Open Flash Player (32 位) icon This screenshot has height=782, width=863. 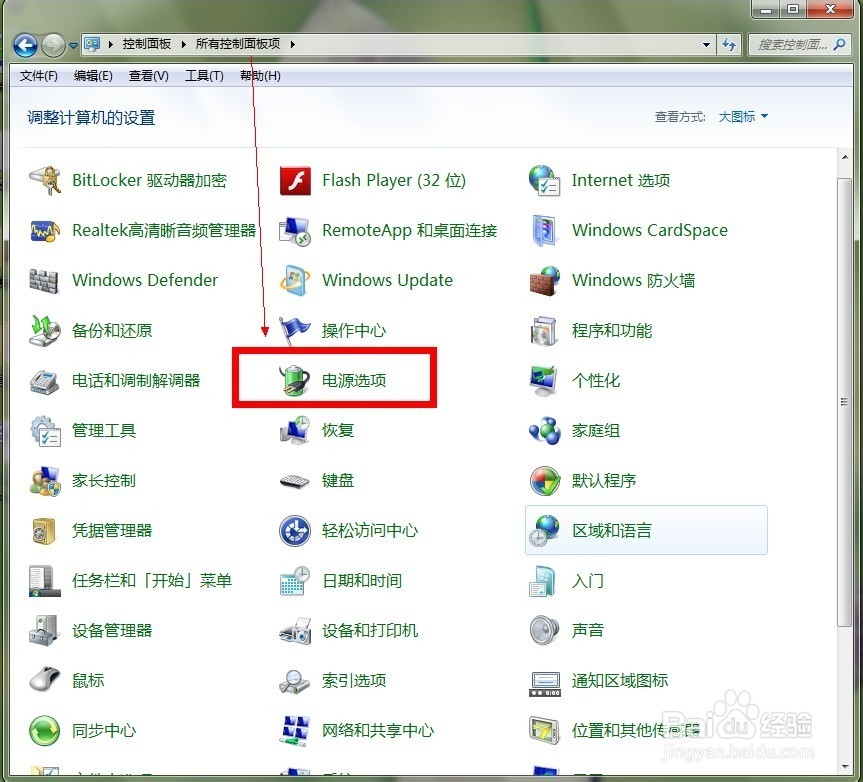[295, 181]
